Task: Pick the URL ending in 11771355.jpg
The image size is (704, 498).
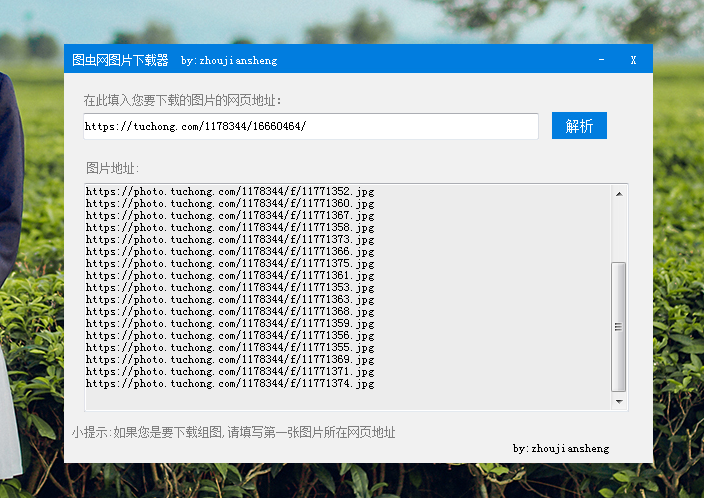Action: coord(230,348)
